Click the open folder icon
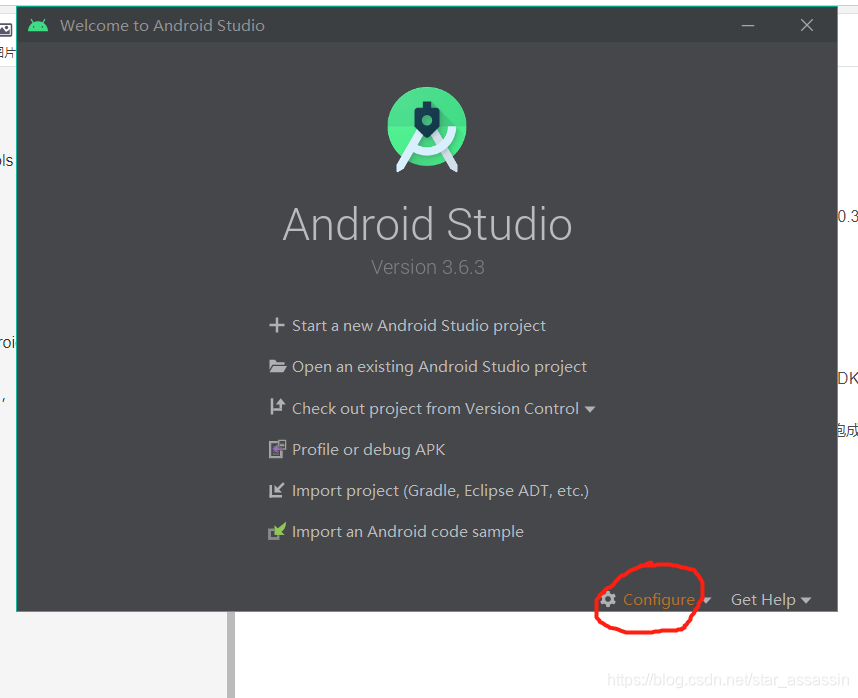The width and height of the screenshot is (858, 698). click(x=277, y=366)
